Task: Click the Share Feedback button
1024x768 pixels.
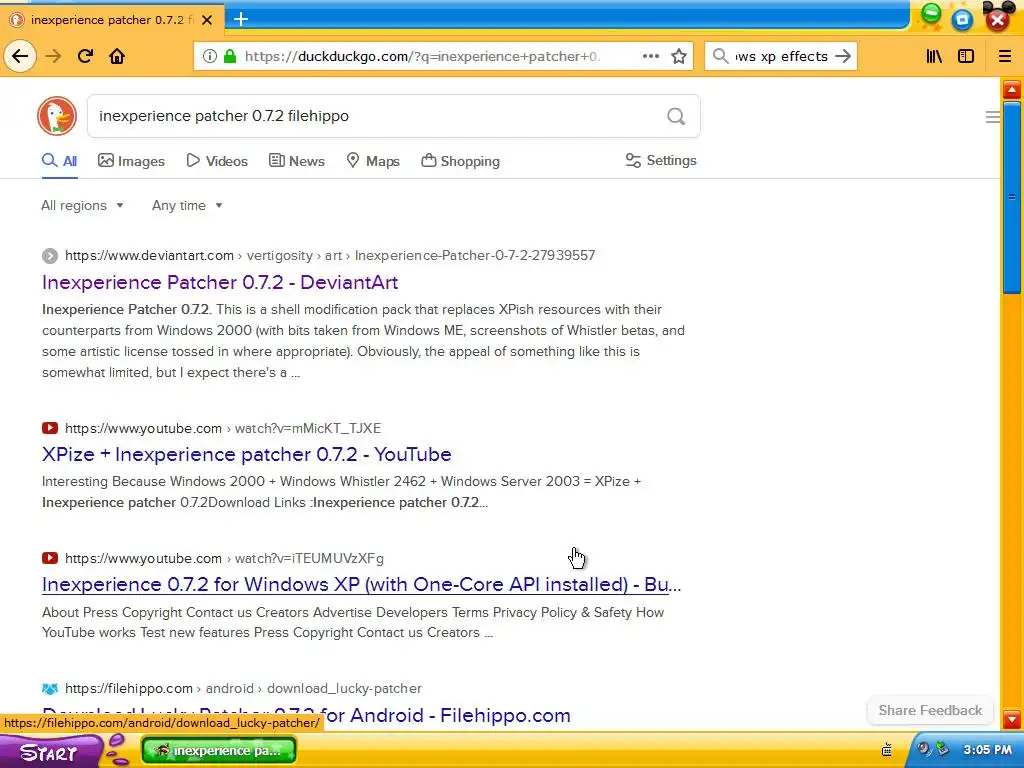Action: pyautogui.click(x=930, y=710)
